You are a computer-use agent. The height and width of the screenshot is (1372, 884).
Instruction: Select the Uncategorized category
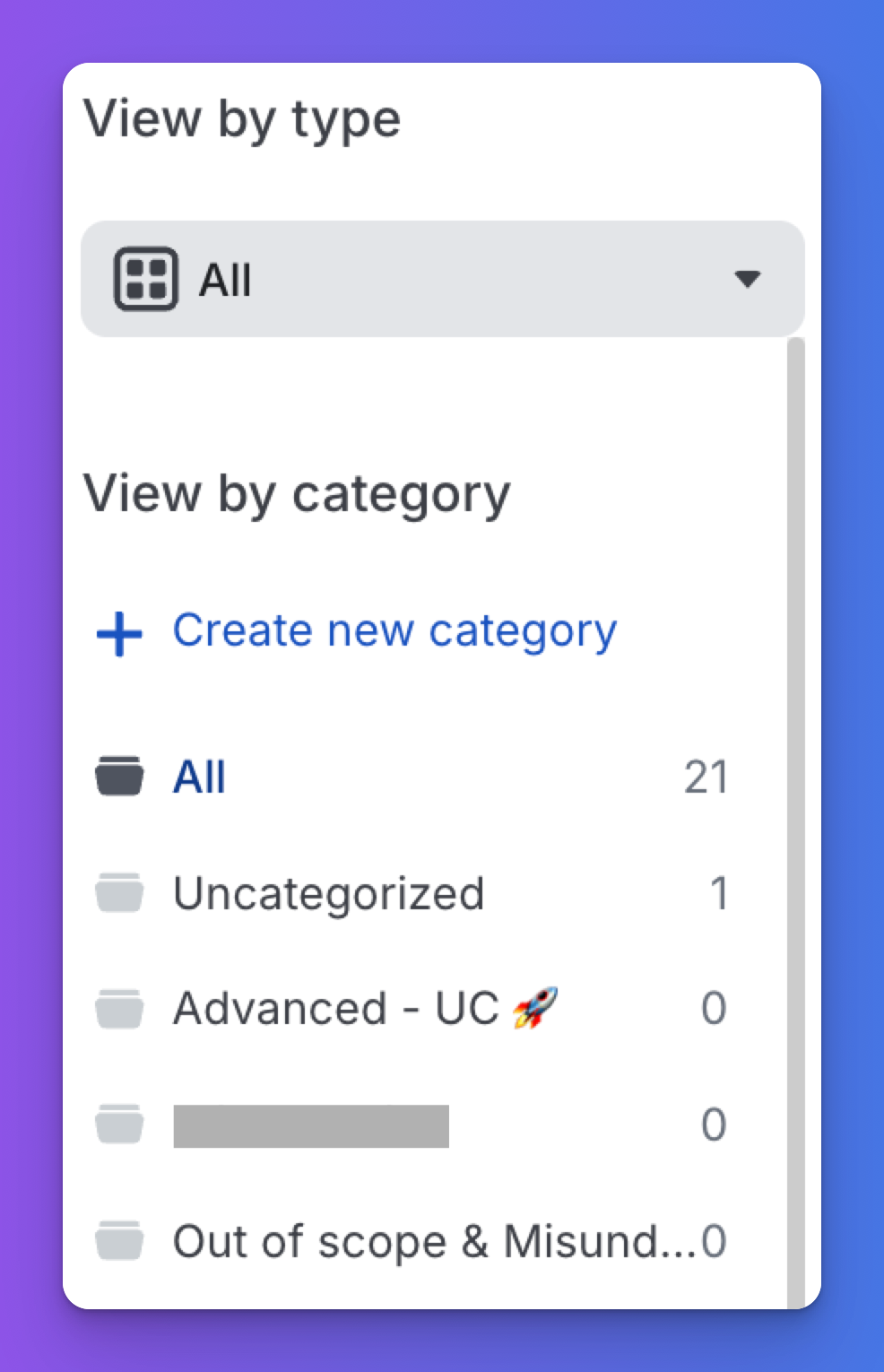click(x=328, y=893)
